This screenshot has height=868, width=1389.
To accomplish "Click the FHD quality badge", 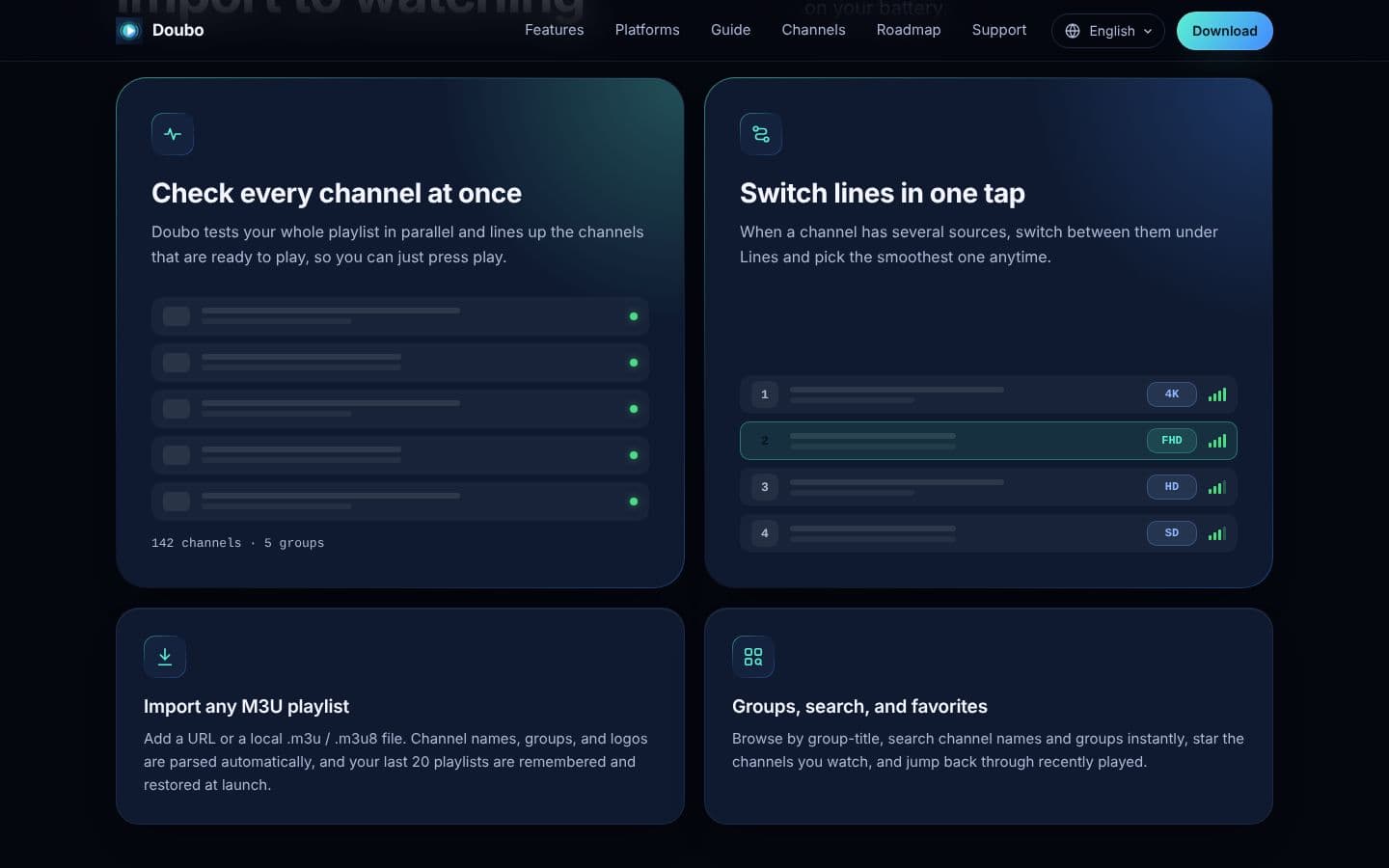I will [1172, 440].
